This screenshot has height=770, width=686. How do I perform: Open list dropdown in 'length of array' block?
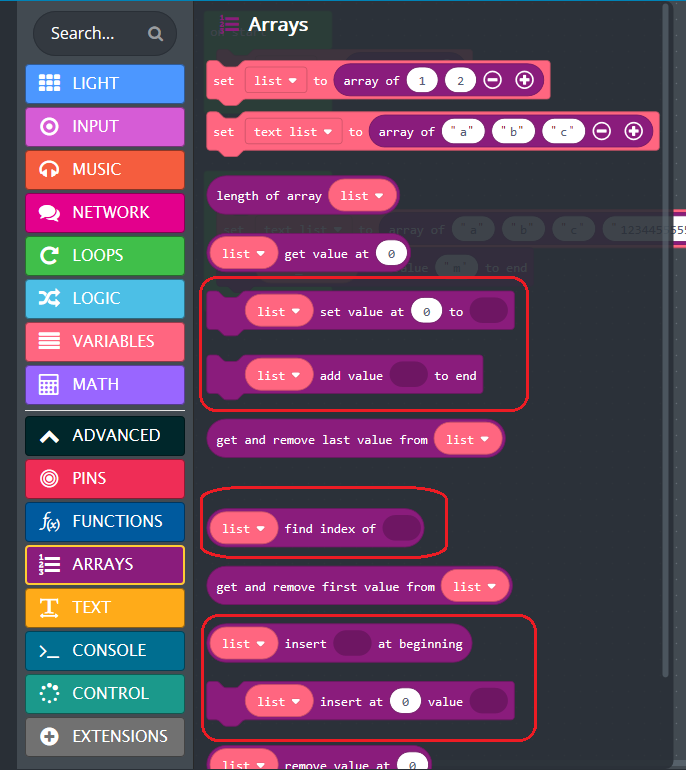click(362, 195)
